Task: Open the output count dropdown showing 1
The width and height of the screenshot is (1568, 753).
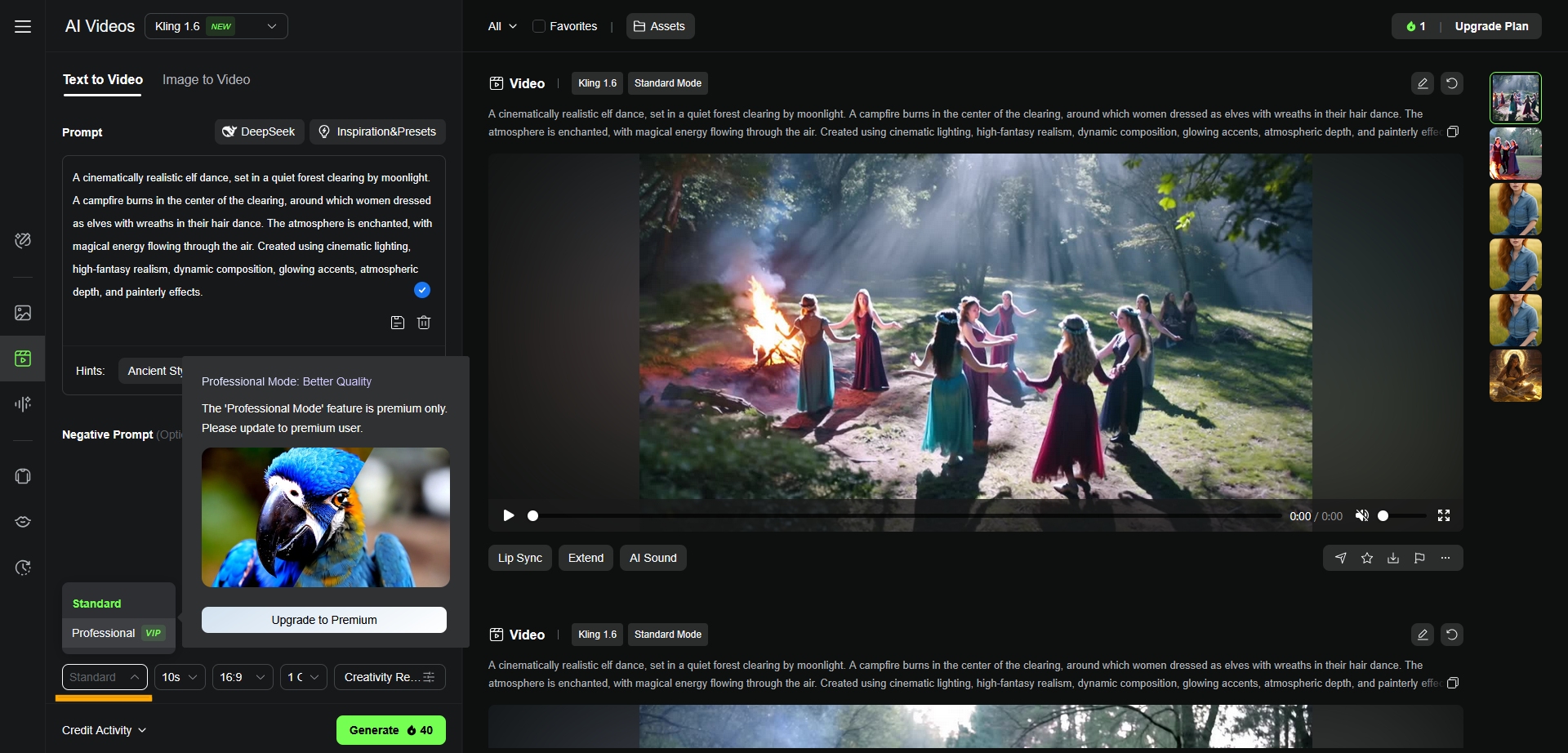Action: point(304,677)
